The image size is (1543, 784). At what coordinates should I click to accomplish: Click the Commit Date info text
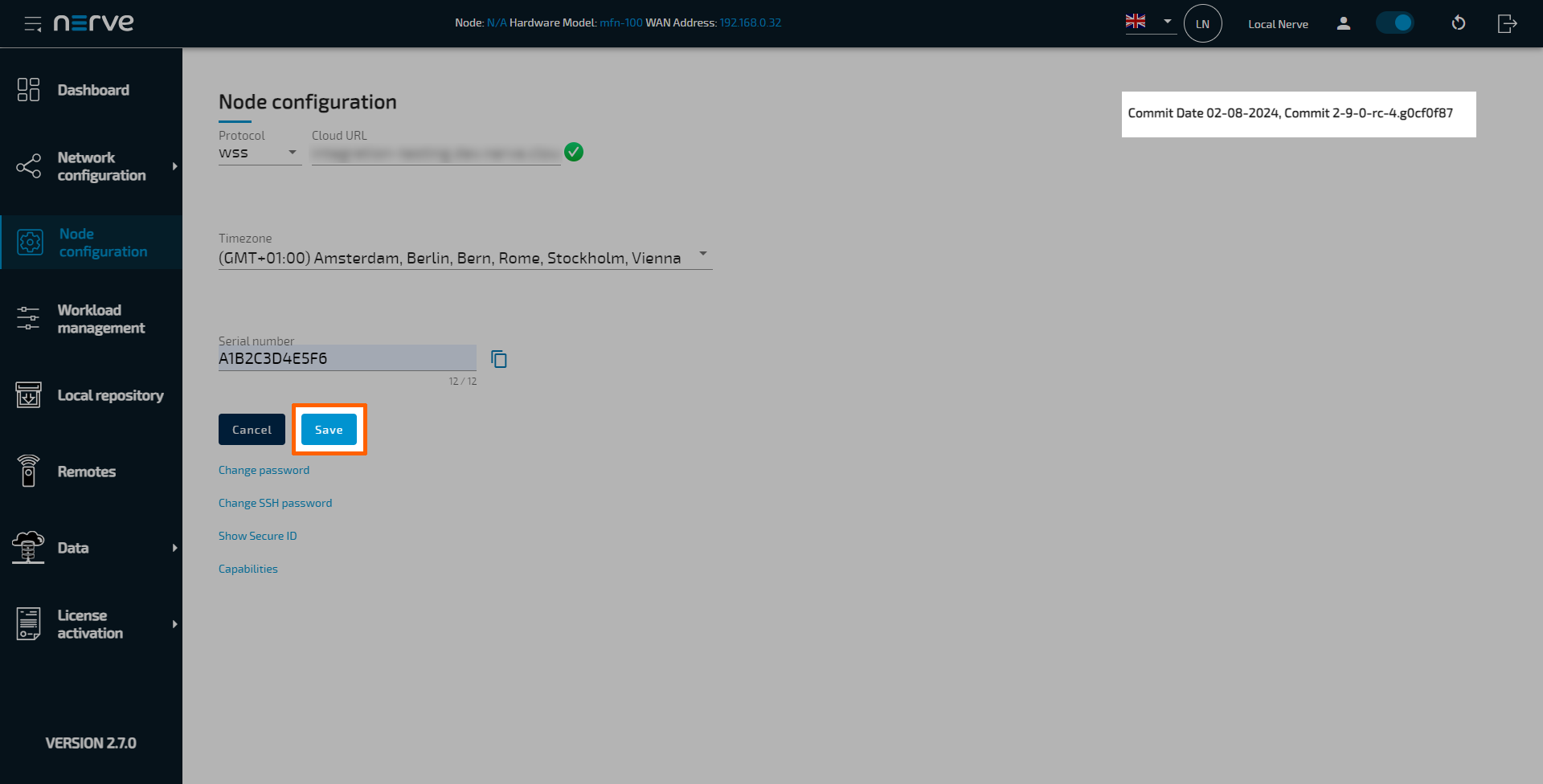(x=1290, y=113)
